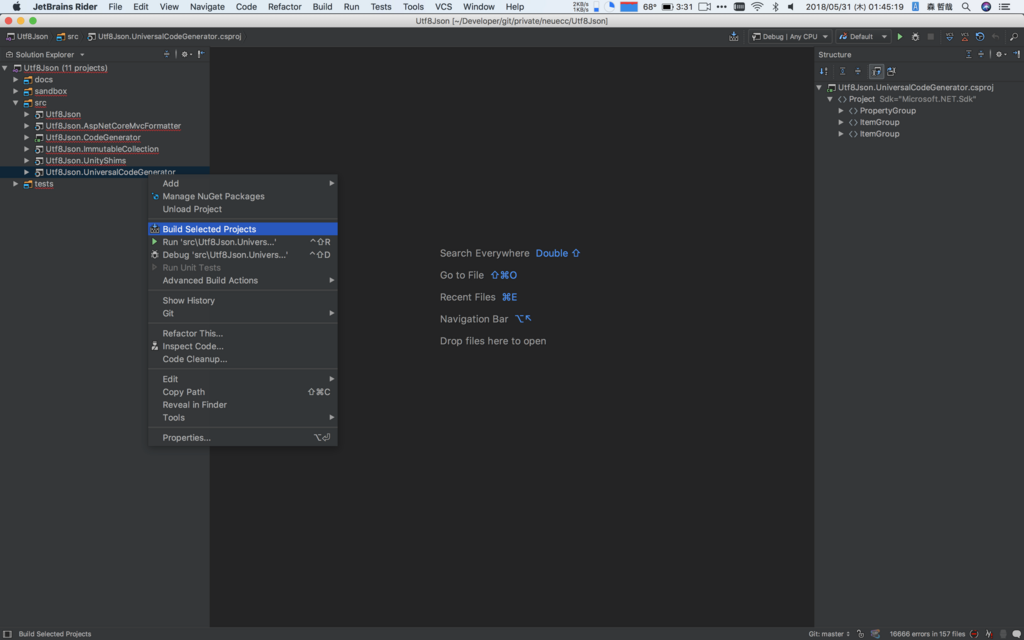Viewport: 1024px width, 640px height.
Task: Click the Wi-Fi icon in macOS menu bar
Action: [x=757, y=7]
